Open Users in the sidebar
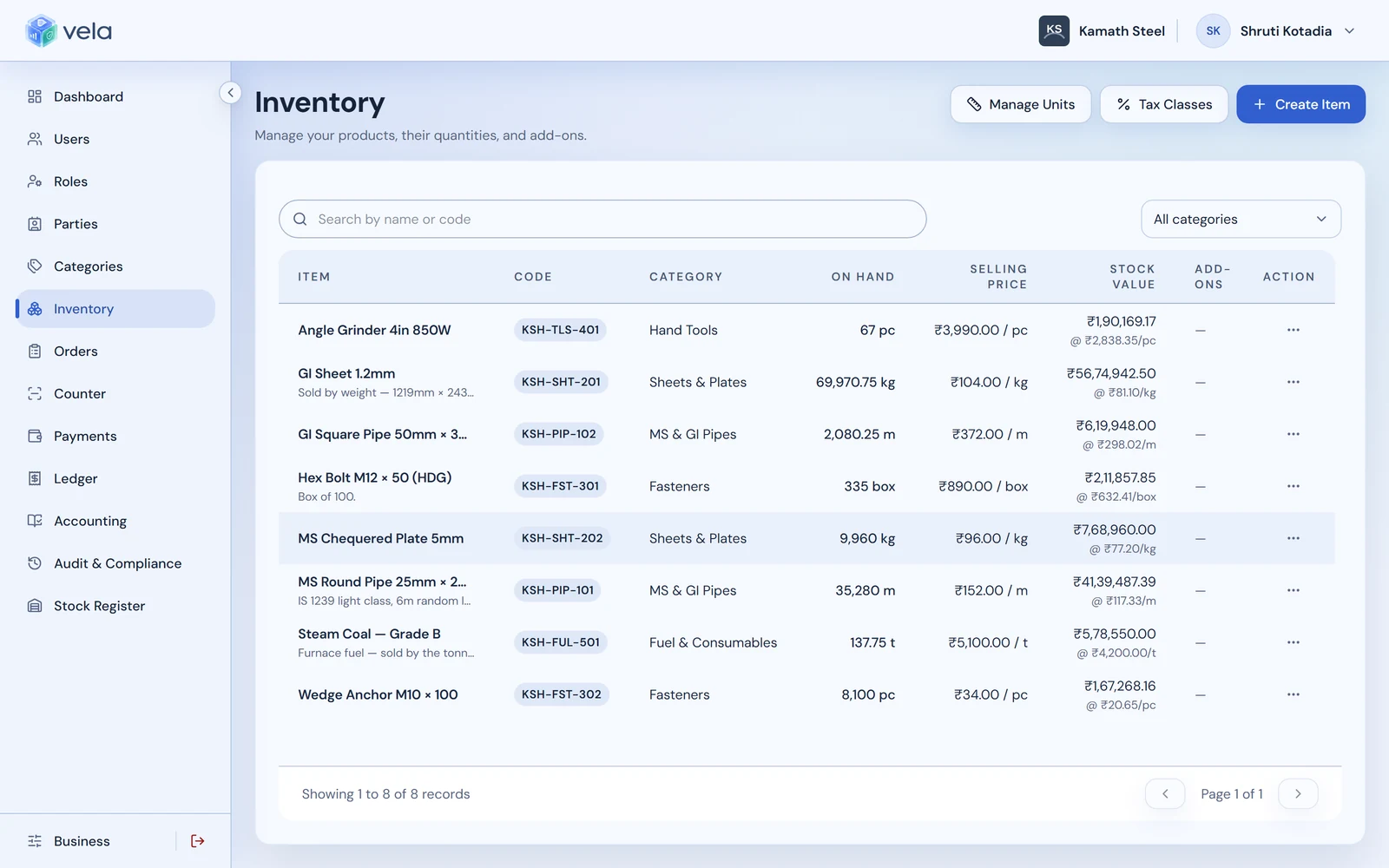Screen dimensions: 1389x868 pyautogui.click(x=115, y=139)
